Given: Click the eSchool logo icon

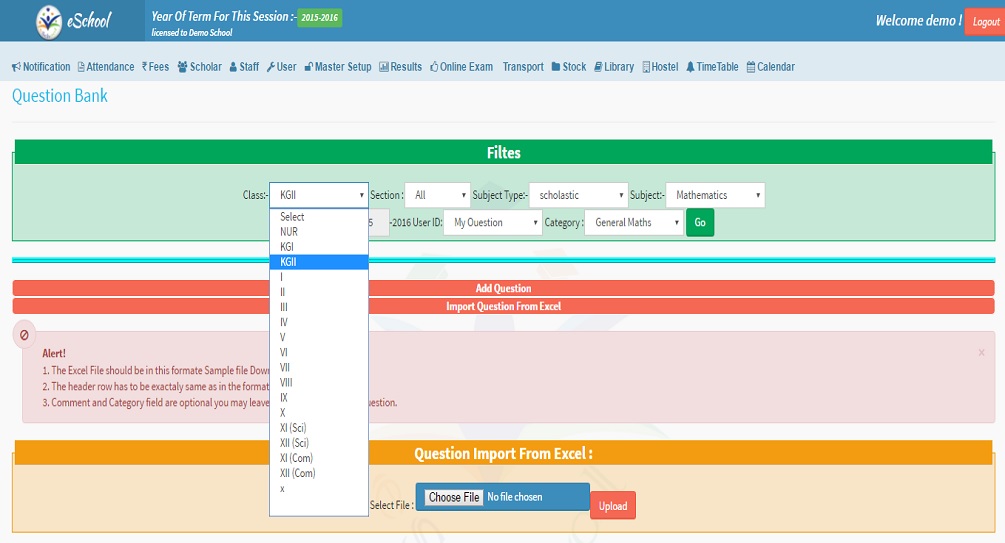Looking at the screenshot, I should [x=48, y=21].
